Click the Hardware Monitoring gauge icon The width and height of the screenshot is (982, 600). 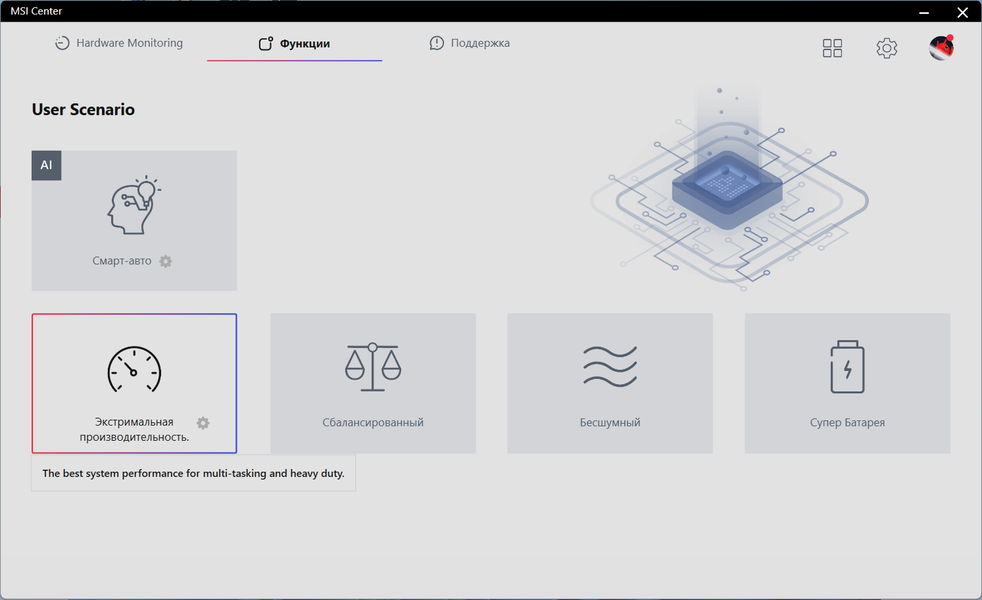click(x=62, y=43)
